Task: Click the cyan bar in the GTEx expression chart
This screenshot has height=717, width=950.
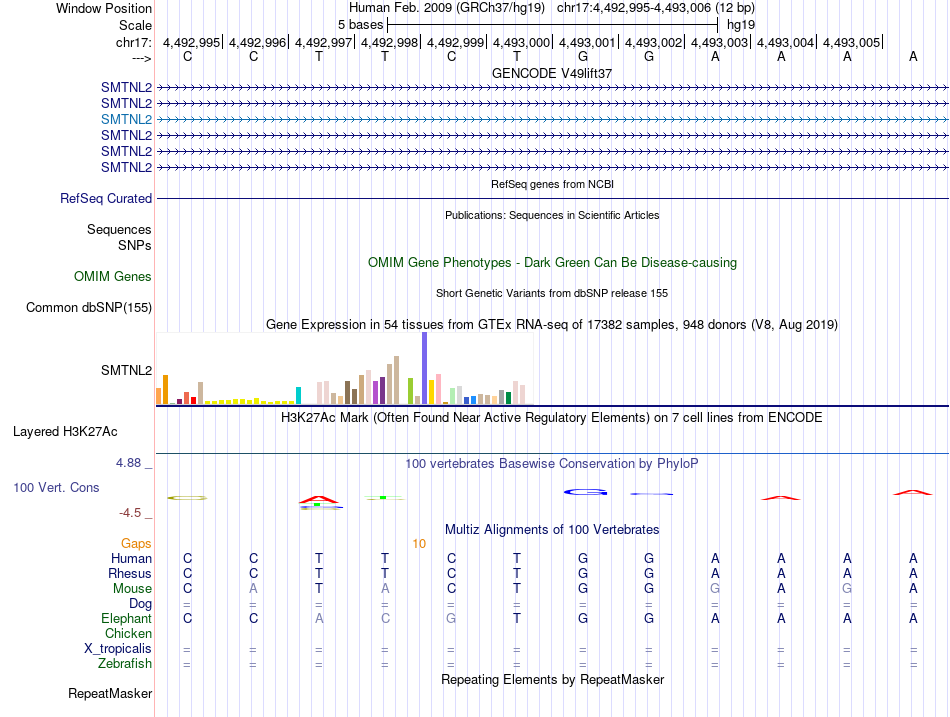Action: click(x=298, y=395)
